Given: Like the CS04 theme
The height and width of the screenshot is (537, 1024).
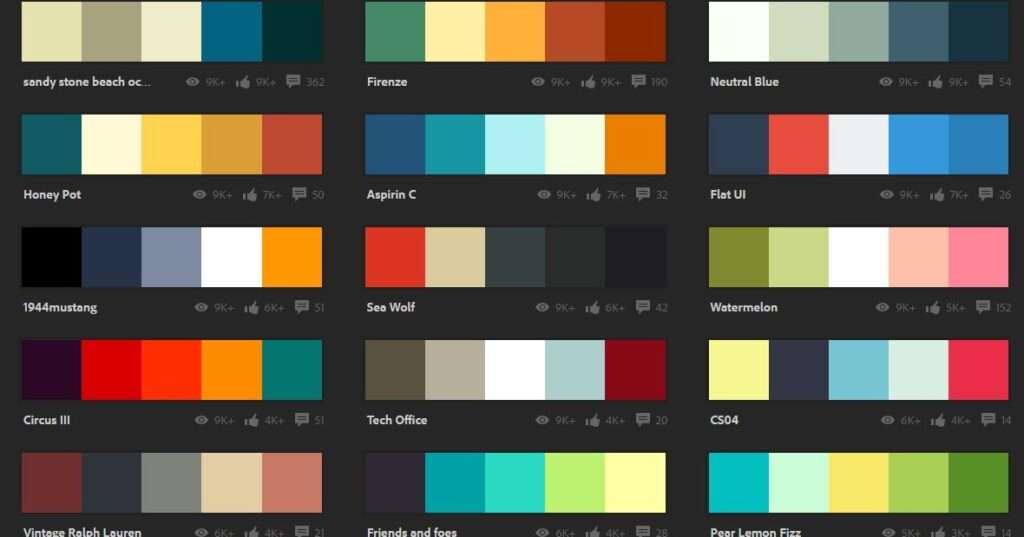Looking at the screenshot, I should (x=938, y=421).
